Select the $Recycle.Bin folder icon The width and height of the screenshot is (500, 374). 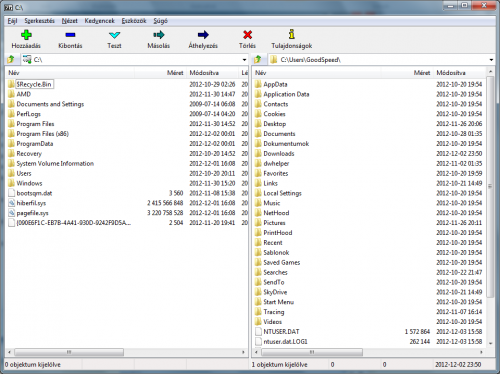pos(11,84)
